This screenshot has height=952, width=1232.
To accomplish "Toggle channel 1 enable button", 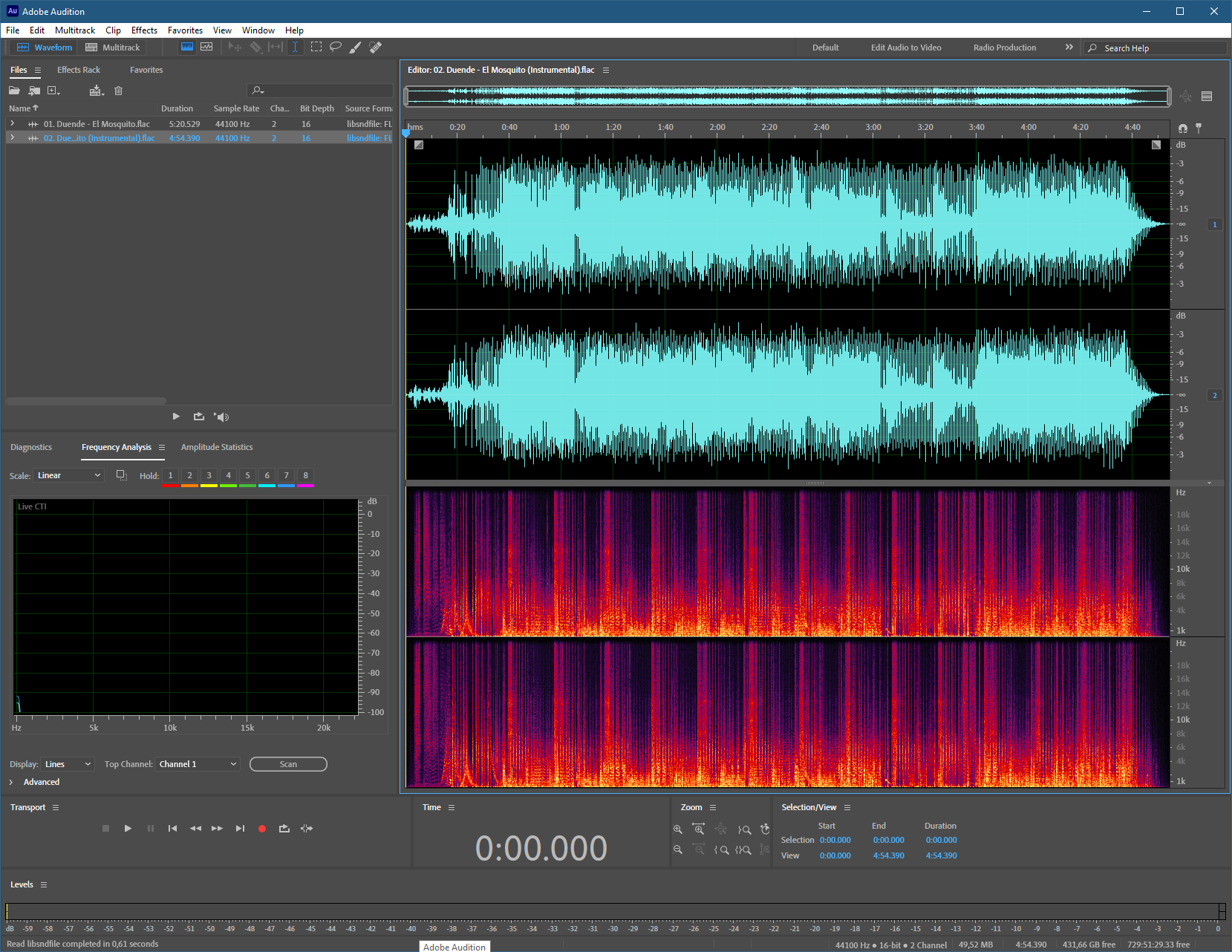I will [x=1215, y=224].
